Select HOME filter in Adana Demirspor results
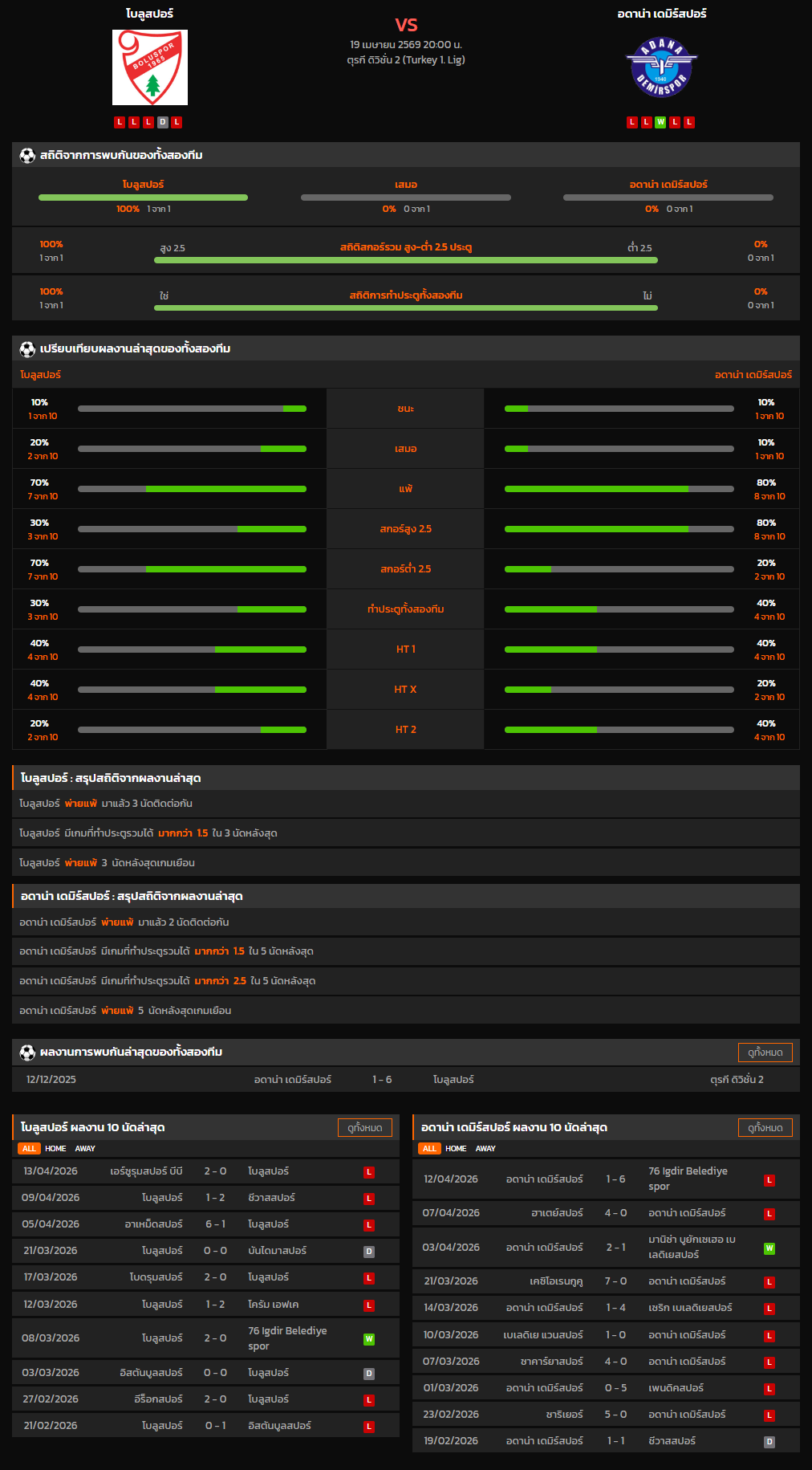 (456, 1149)
